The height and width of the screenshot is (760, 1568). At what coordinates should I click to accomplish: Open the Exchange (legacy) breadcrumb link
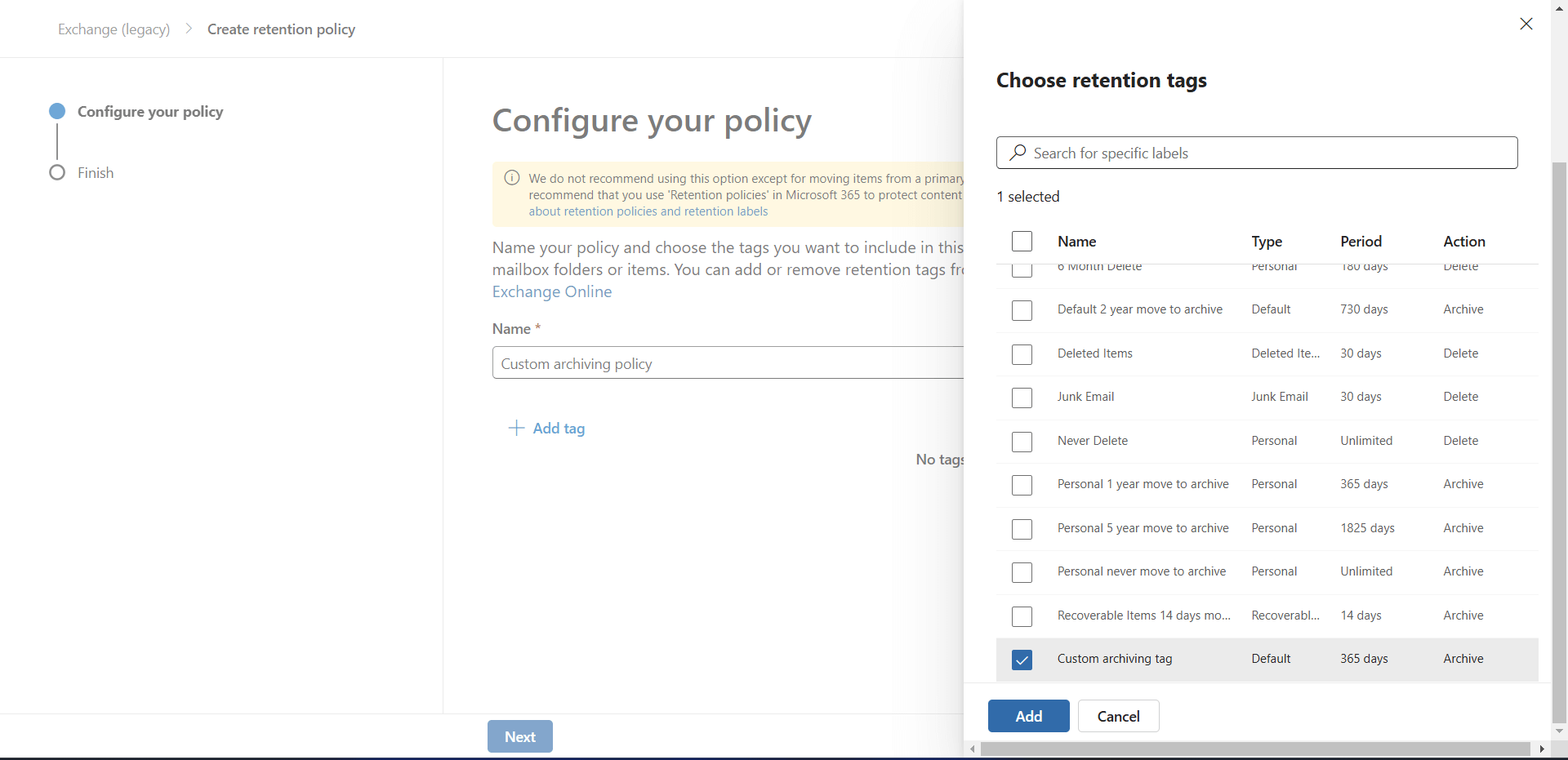pos(114,29)
